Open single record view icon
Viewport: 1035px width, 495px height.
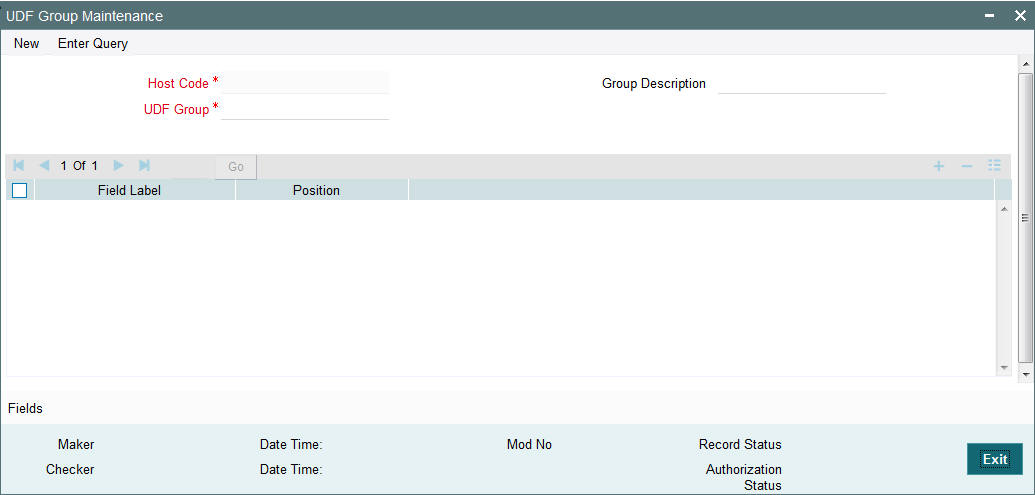click(x=995, y=166)
